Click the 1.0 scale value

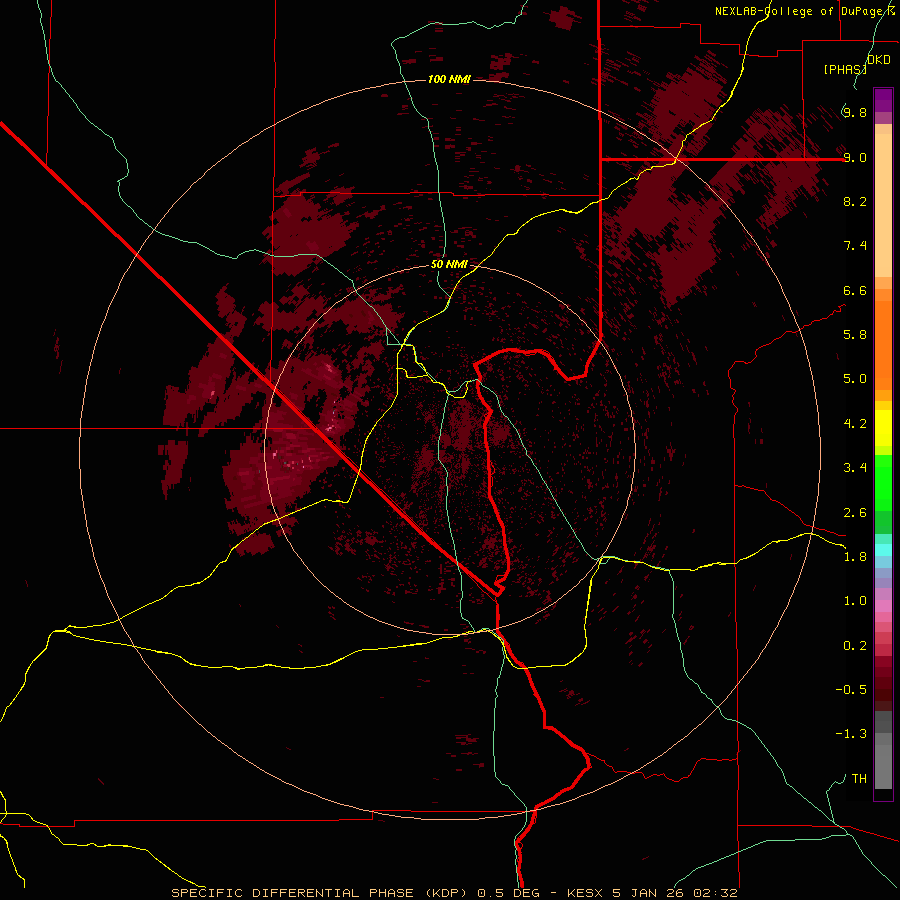(855, 601)
